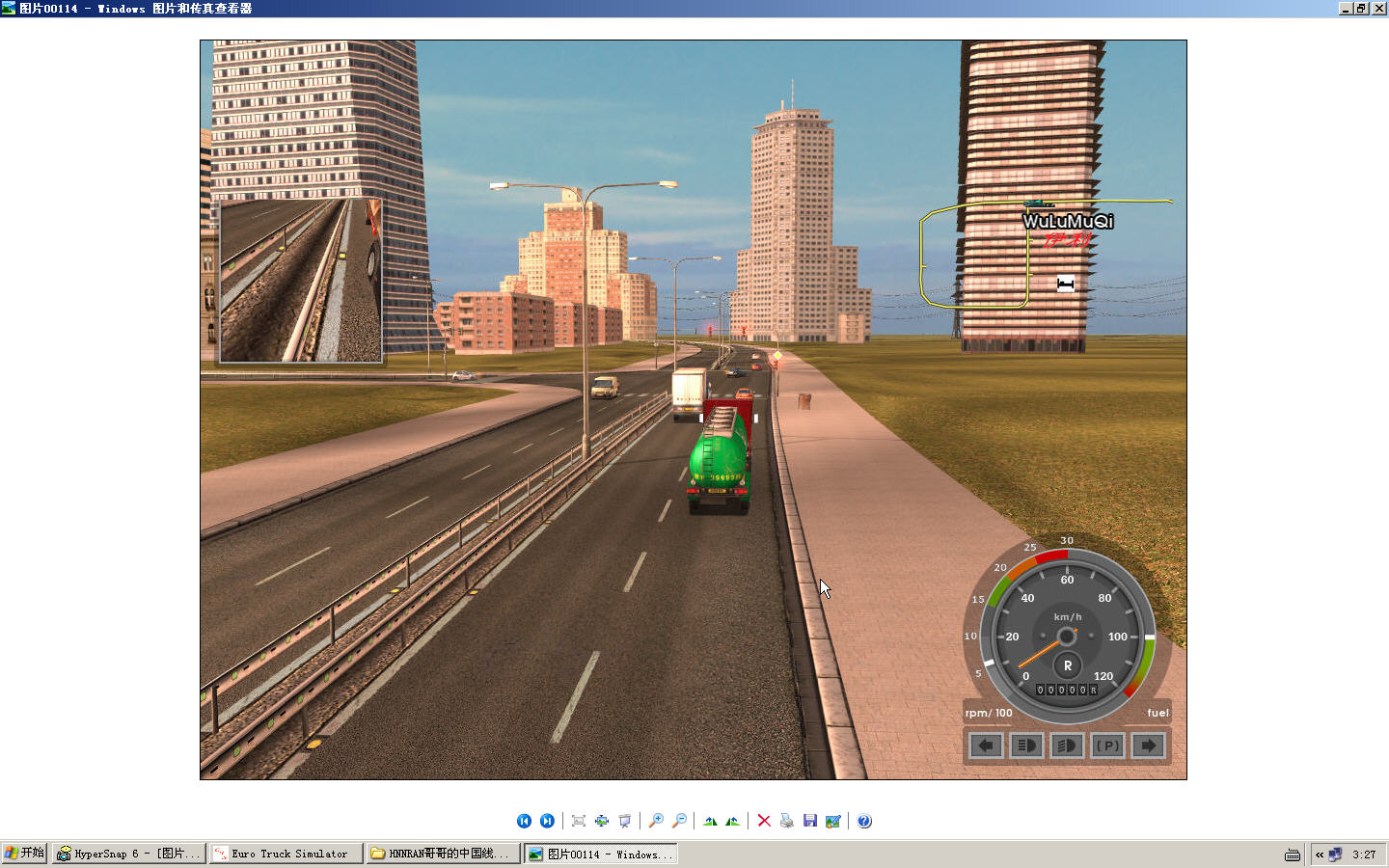Print the current picture
The width and height of the screenshot is (1389, 868).
pyautogui.click(x=787, y=821)
